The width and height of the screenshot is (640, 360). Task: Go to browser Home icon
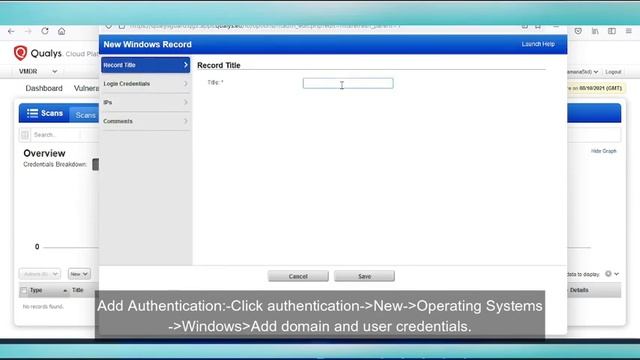(x=62, y=31)
